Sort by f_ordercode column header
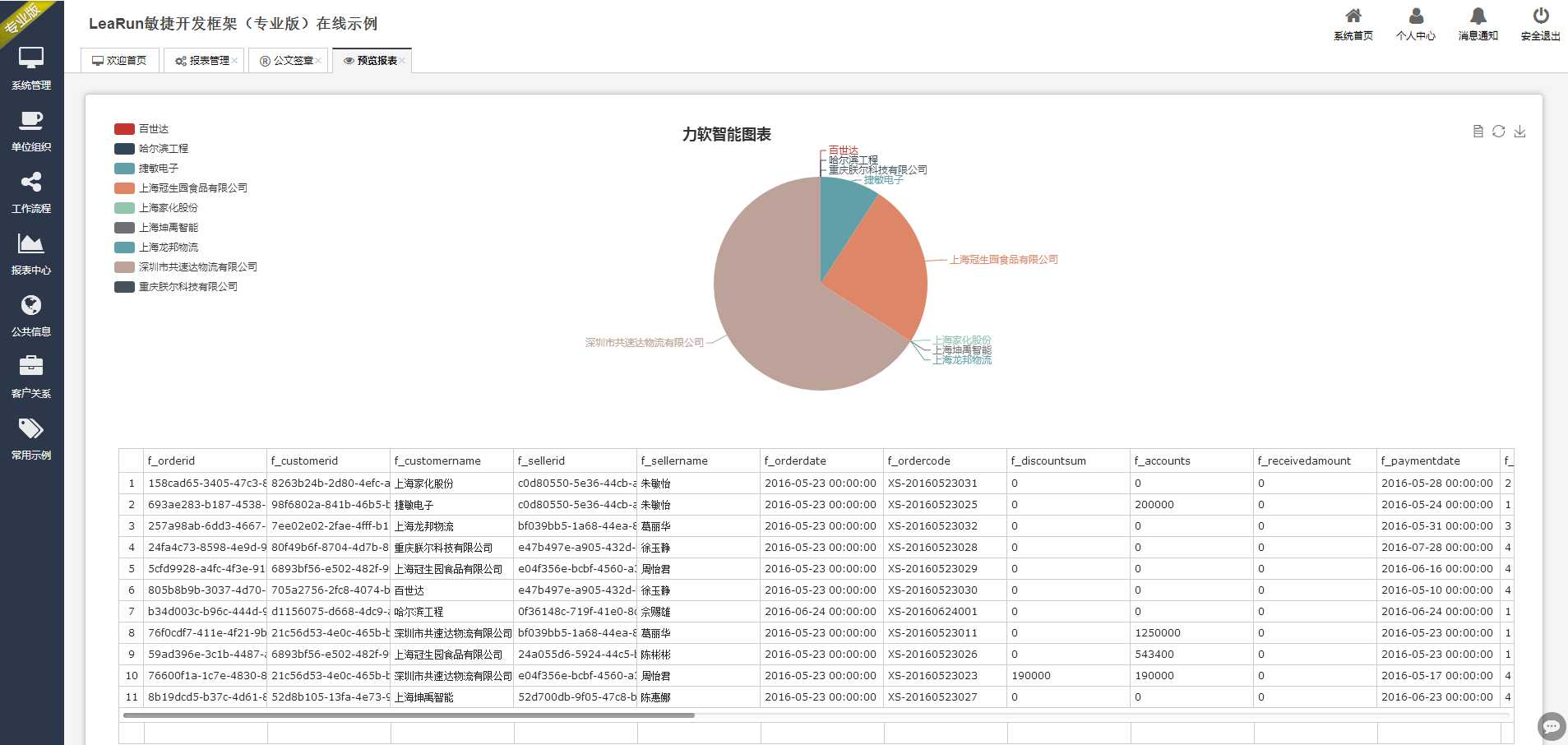This screenshot has height=745, width=1568. pos(946,461)
